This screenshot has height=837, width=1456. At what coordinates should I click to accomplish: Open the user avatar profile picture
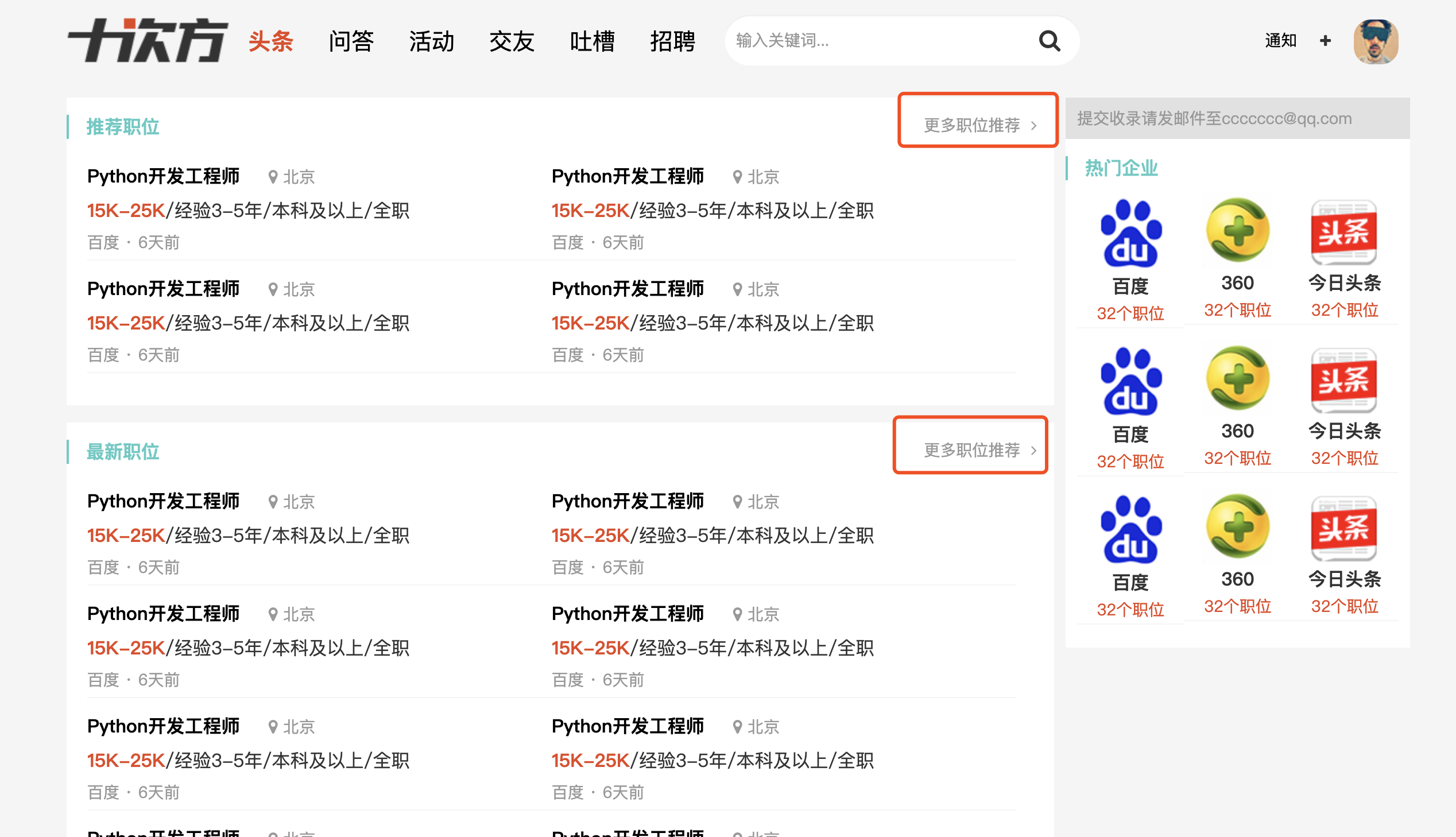tap(1376, 41)
